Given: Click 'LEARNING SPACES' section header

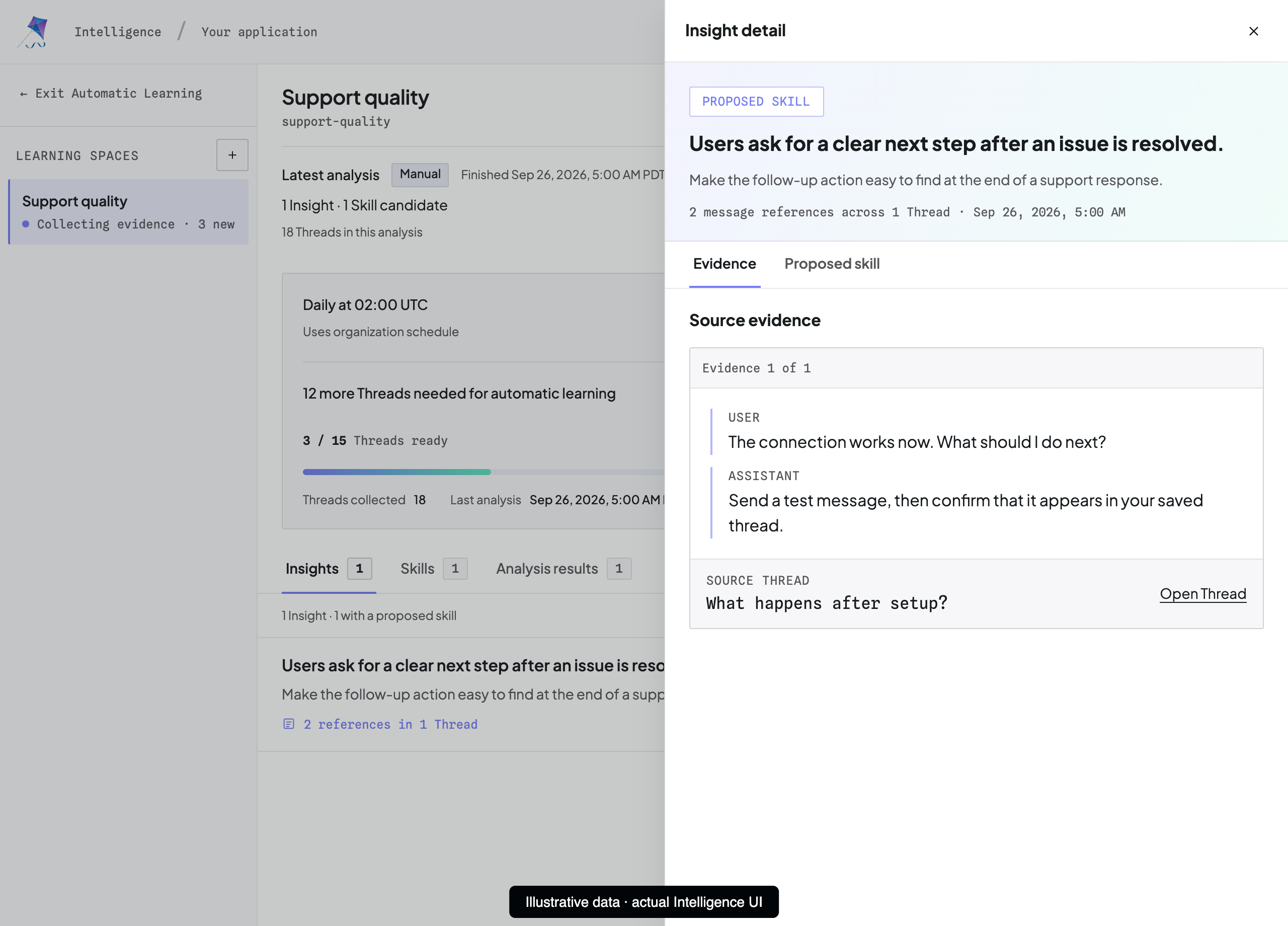Looking at the screenshot, I should click(x=77, y=156).
